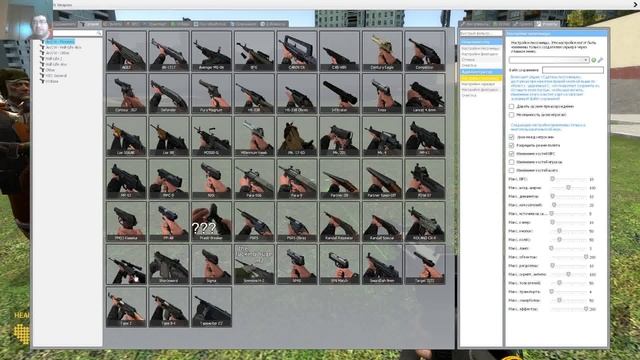Select the yellow-highlighted admin settings entry

481,78
